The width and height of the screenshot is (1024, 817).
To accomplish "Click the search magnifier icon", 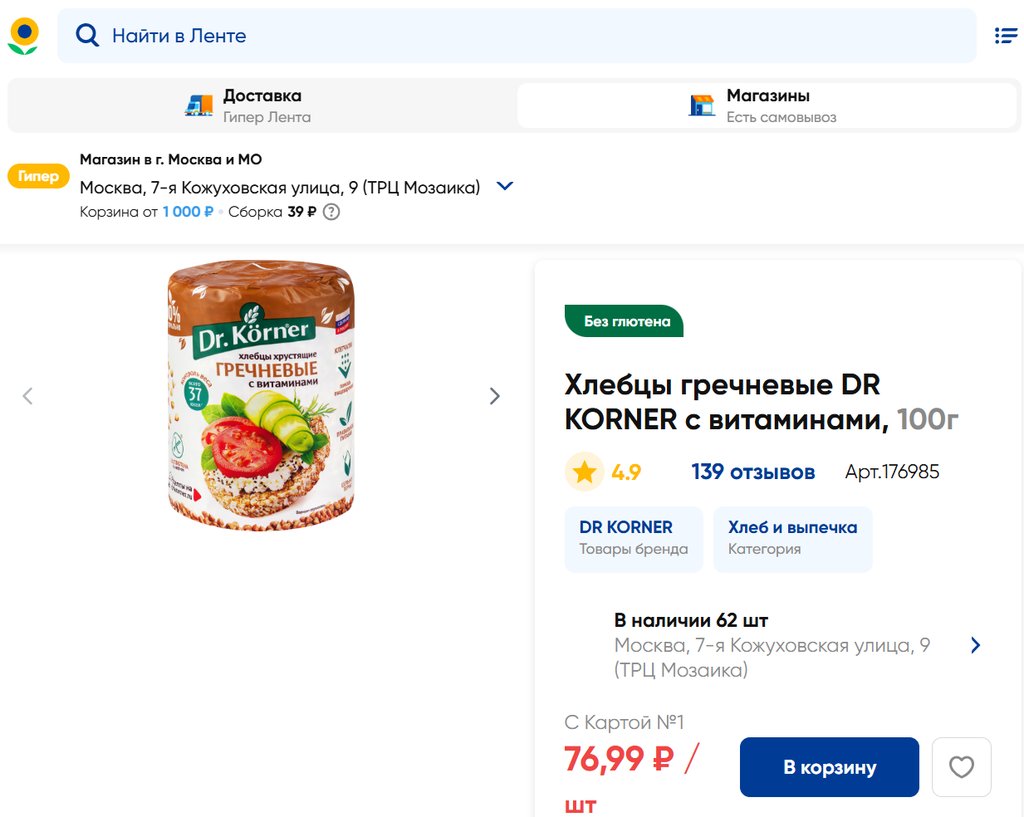I will 88,36.
